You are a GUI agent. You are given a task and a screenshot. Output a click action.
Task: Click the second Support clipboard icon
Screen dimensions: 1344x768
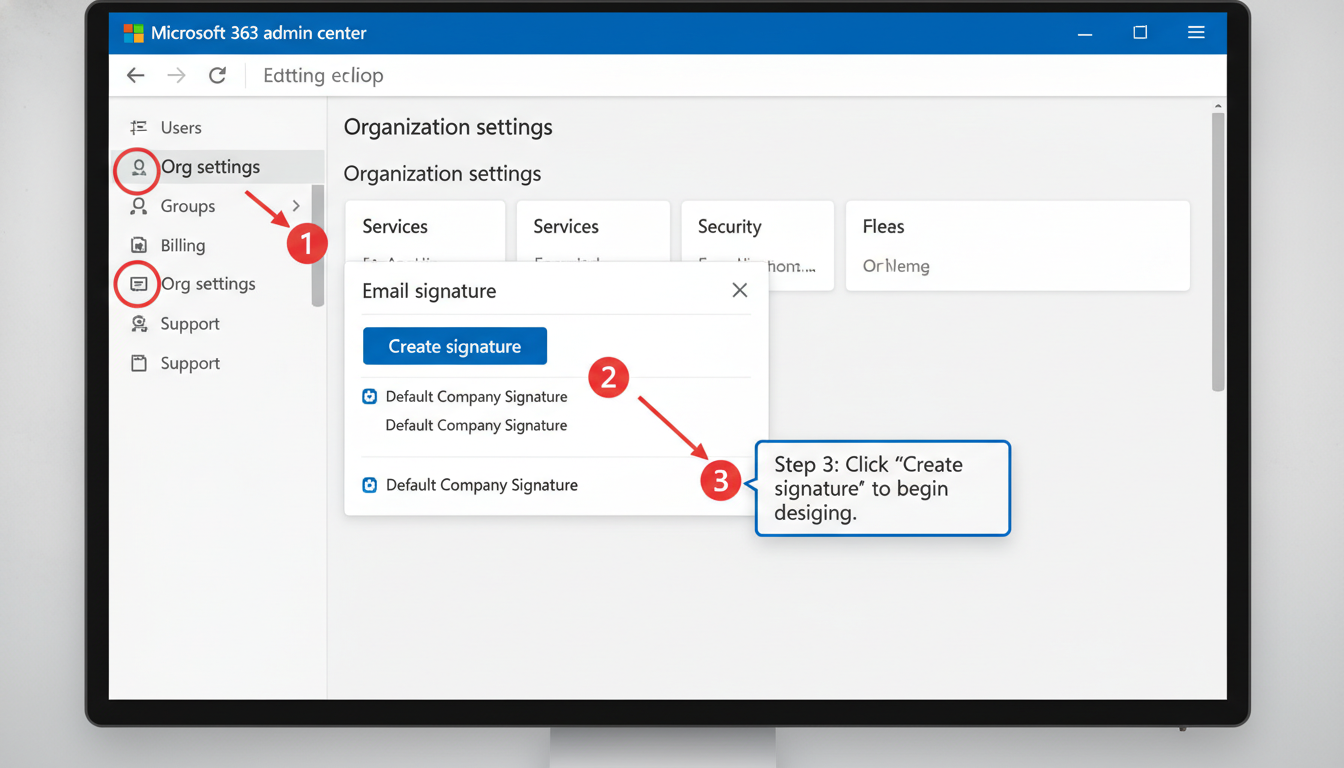click(139, 363)
